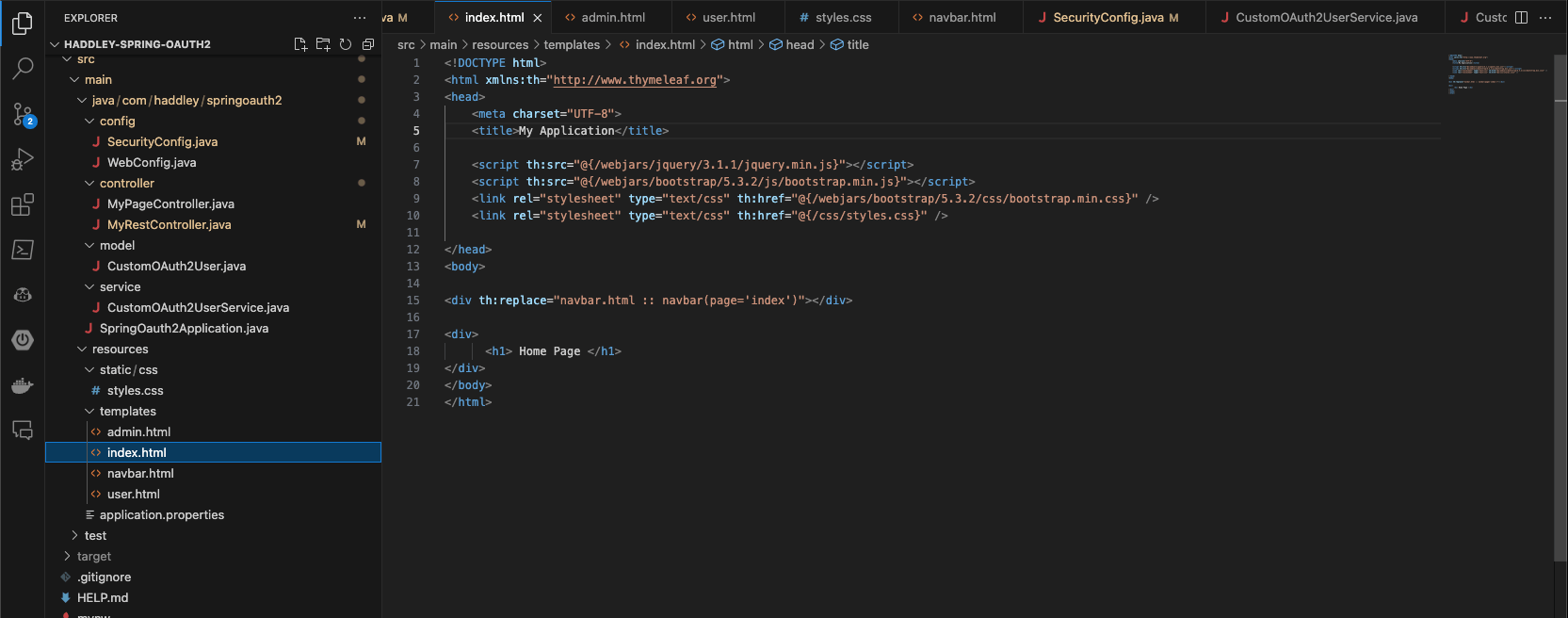Collapse the config folder
The height and width of the screenshot is (618, 1568).
pyautogui.click(x=117, y=122)
